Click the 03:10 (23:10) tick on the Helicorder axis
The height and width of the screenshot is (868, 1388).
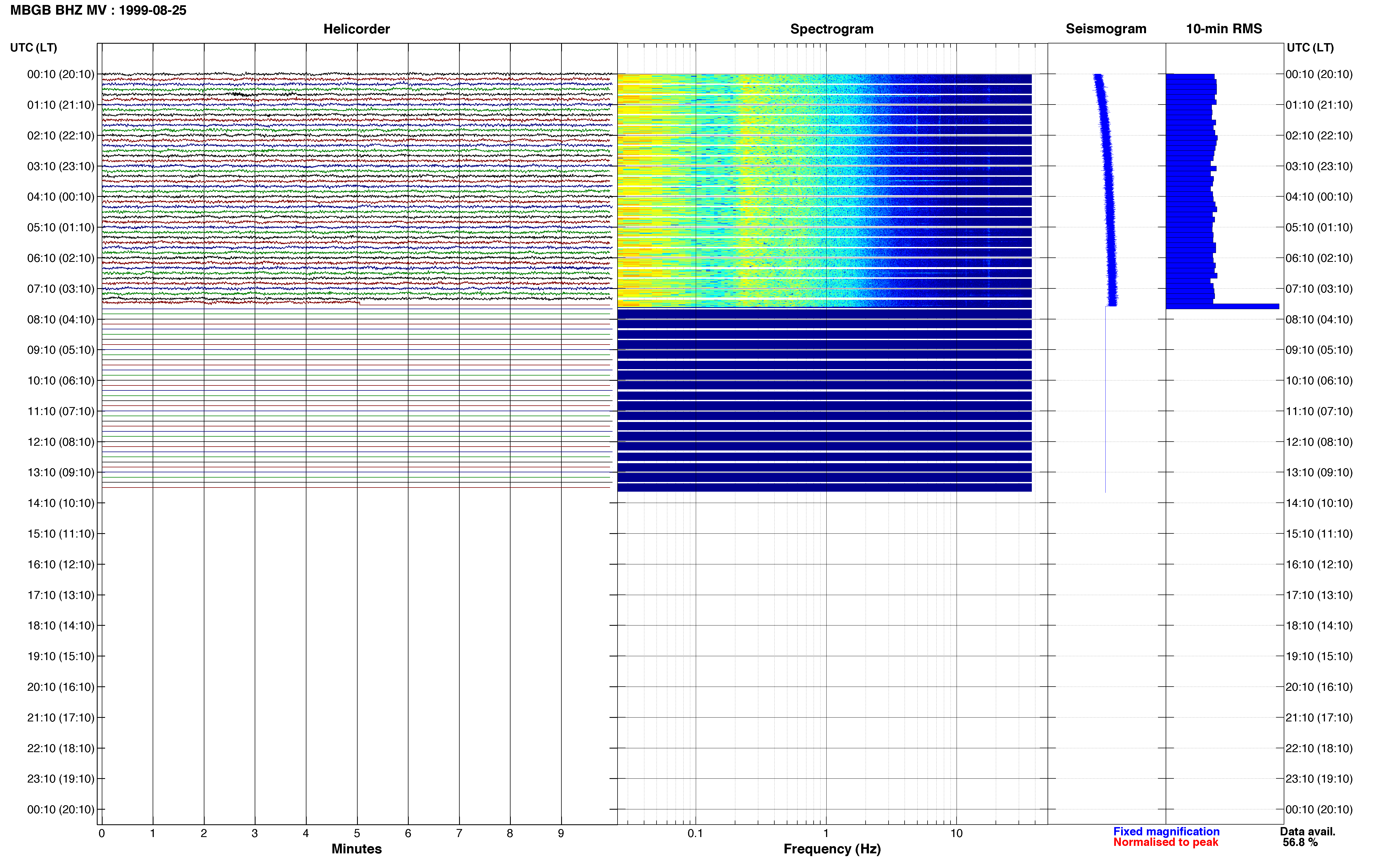61,166
